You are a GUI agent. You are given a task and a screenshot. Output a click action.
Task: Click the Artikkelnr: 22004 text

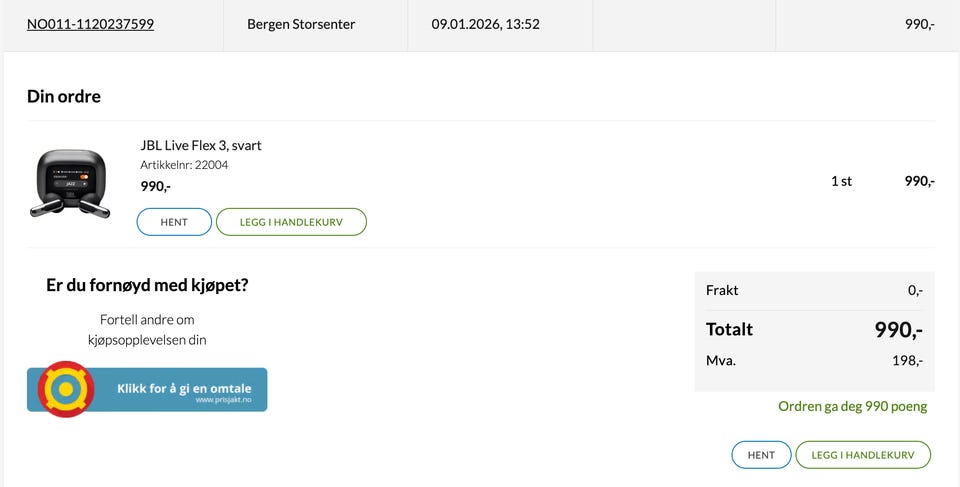click(184, 165)
